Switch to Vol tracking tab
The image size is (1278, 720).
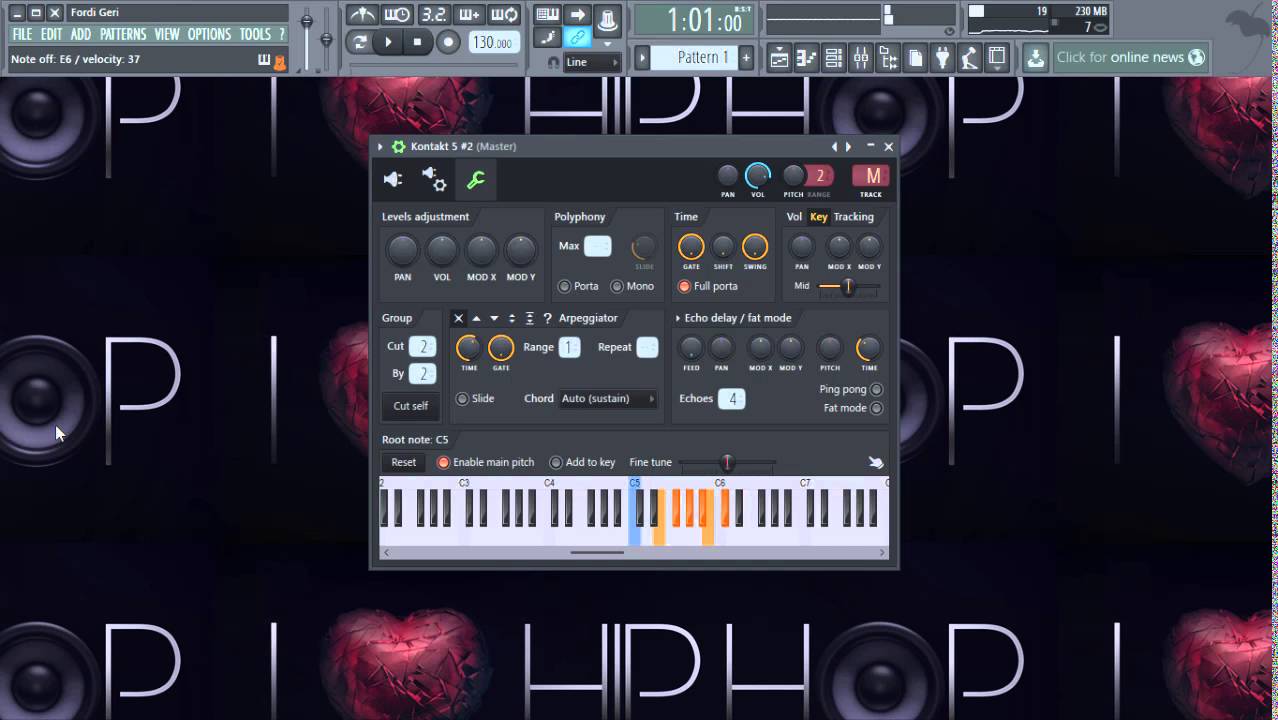coord(794,217)
